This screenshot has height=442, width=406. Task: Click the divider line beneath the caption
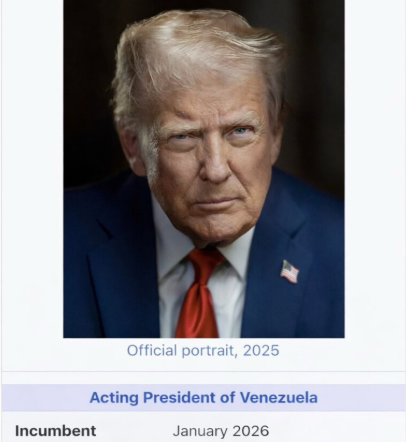pos(203,371)
